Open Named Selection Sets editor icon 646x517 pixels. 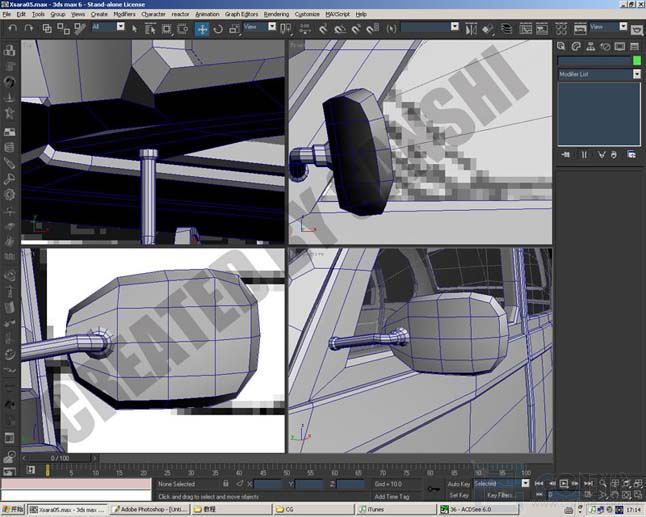391,28
